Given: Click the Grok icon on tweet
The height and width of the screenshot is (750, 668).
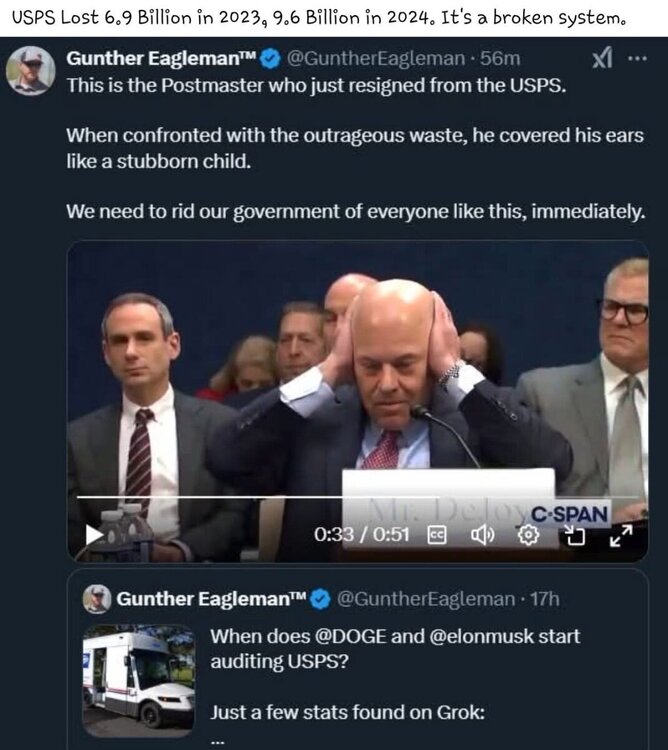Looking at the screenshot, I should tap(602, 58).
